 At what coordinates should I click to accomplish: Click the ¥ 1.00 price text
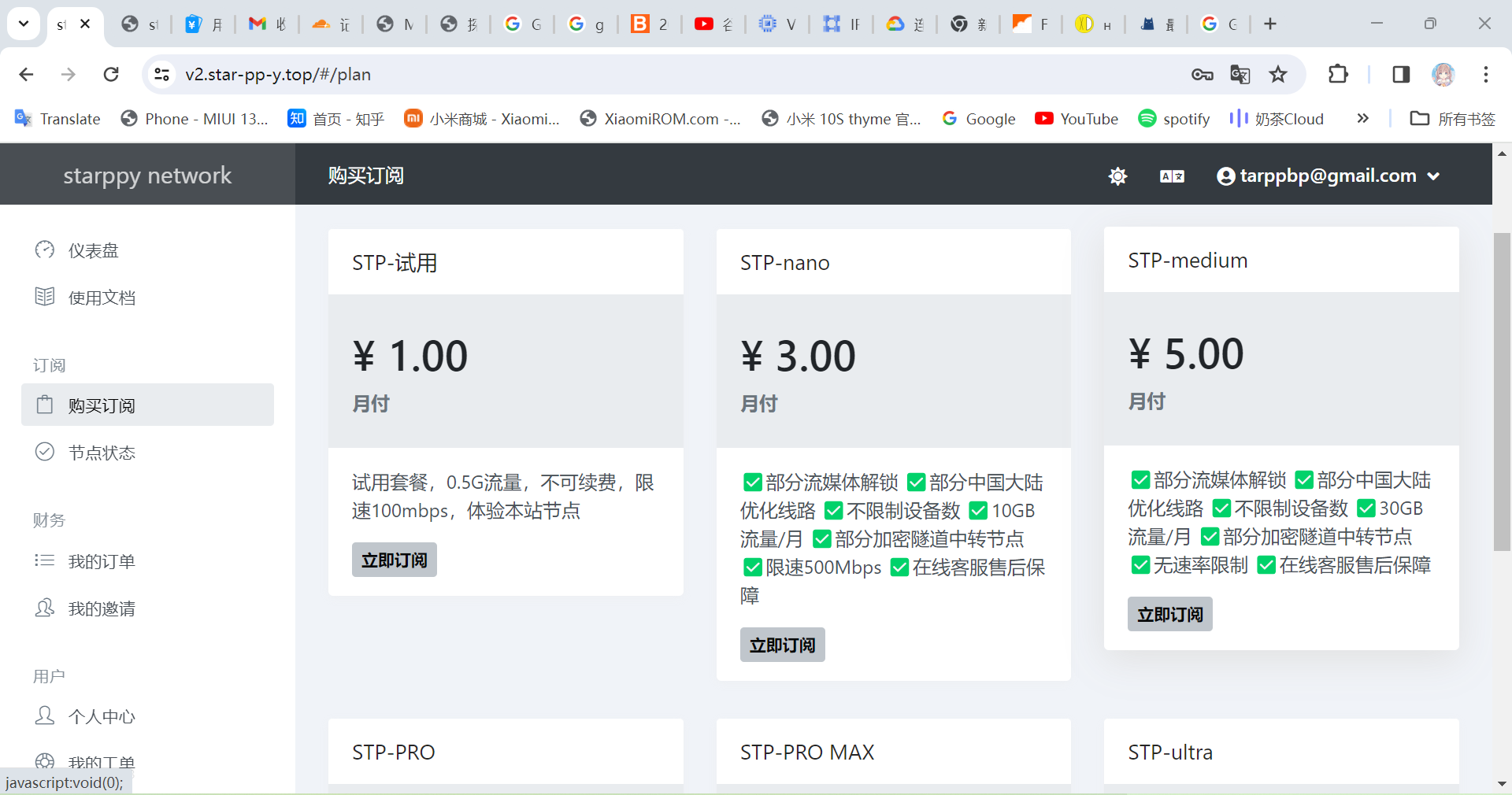[410, 356]
